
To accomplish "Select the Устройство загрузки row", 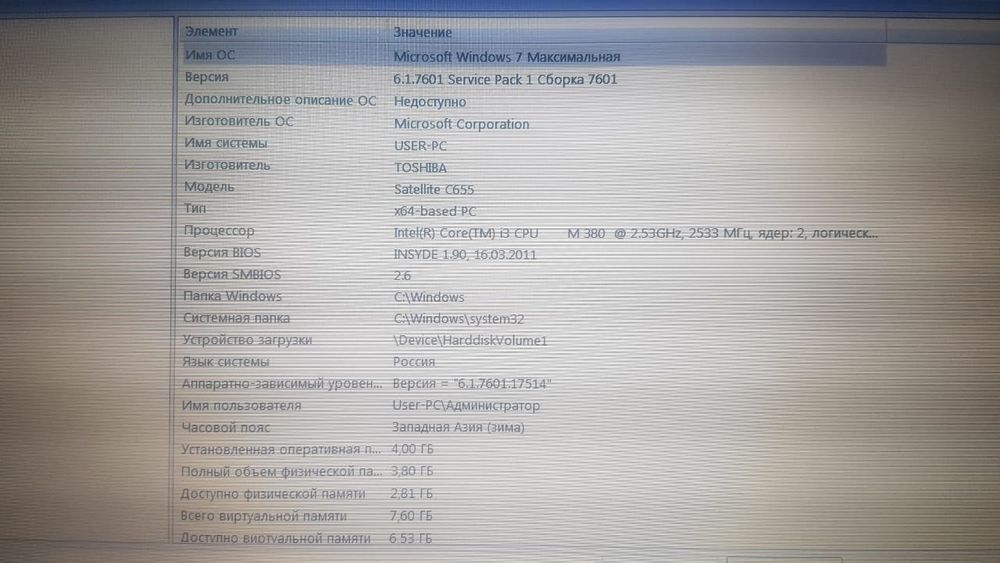I will pyautogui.click(x=247, y=340).
